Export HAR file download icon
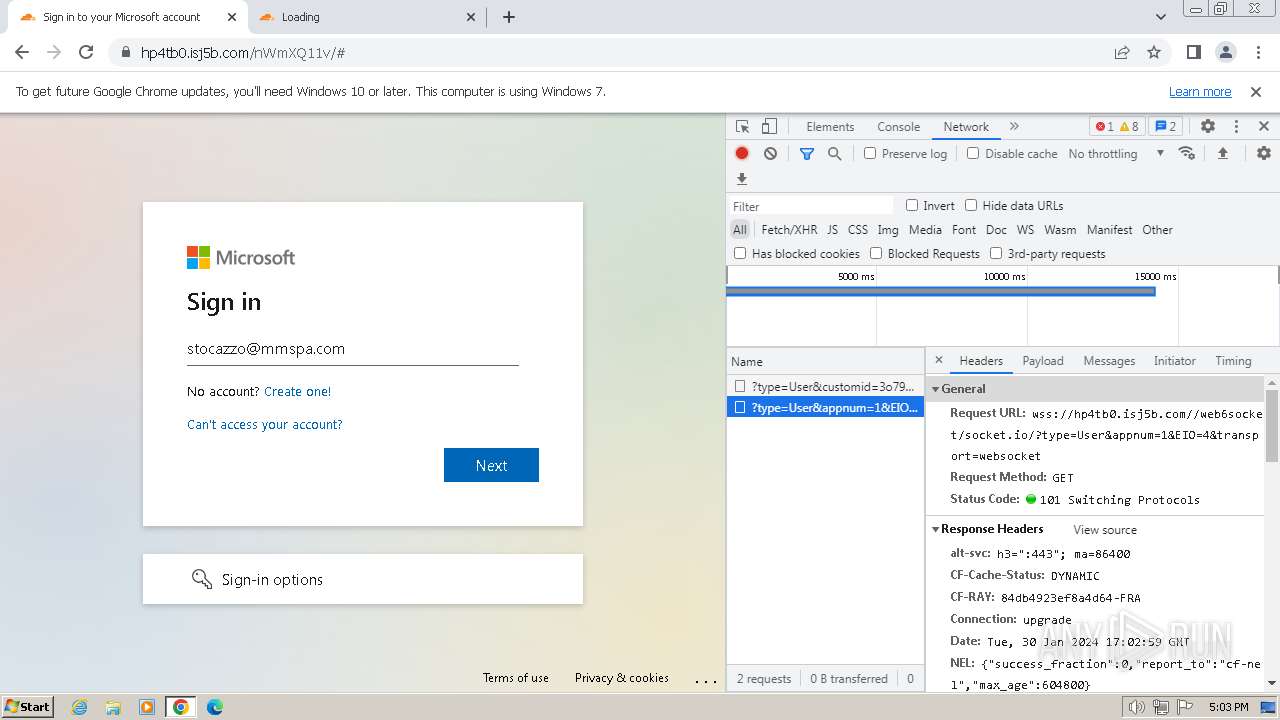 coord(742,179)
